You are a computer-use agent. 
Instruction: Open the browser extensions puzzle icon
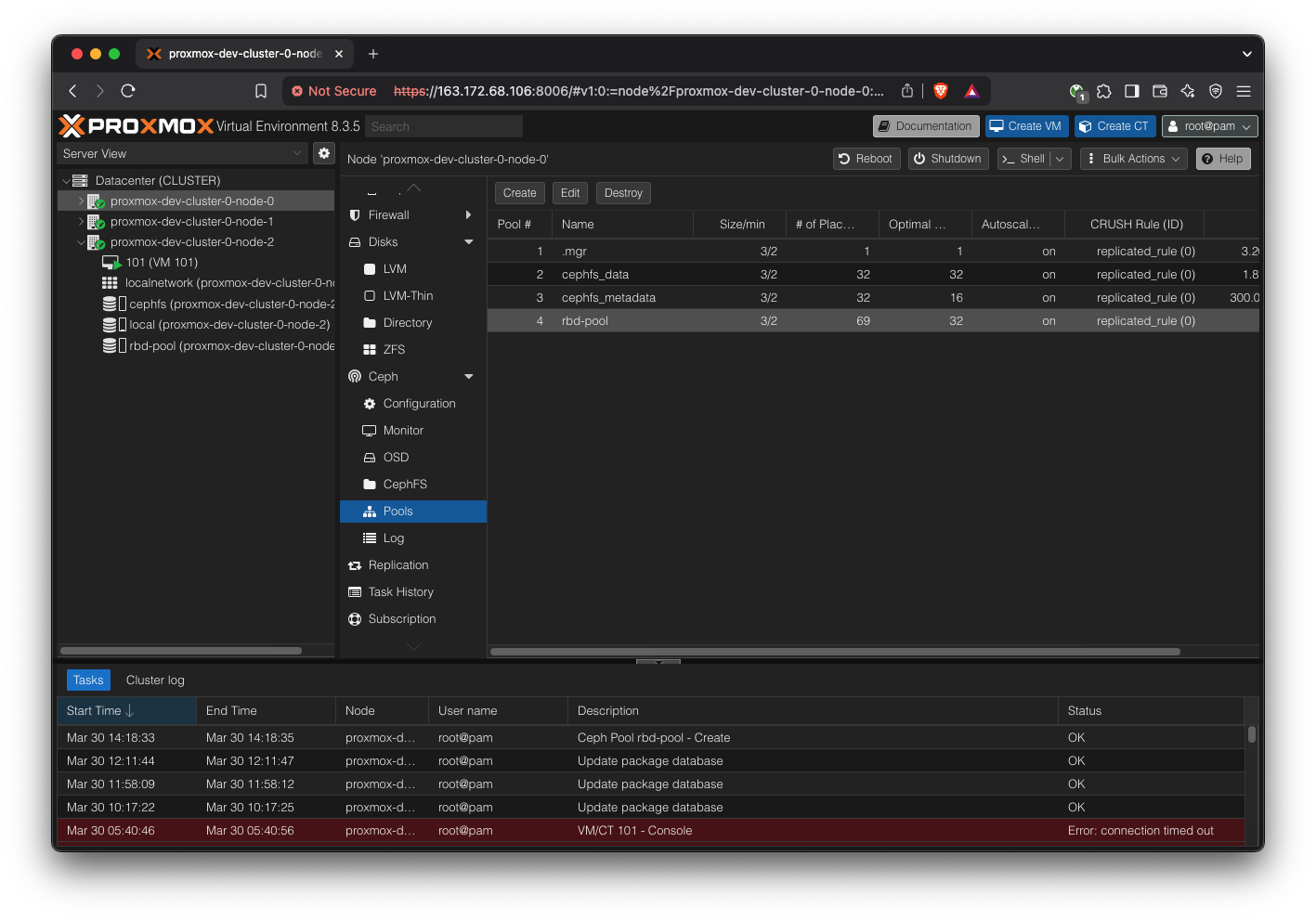point(1103,91)
